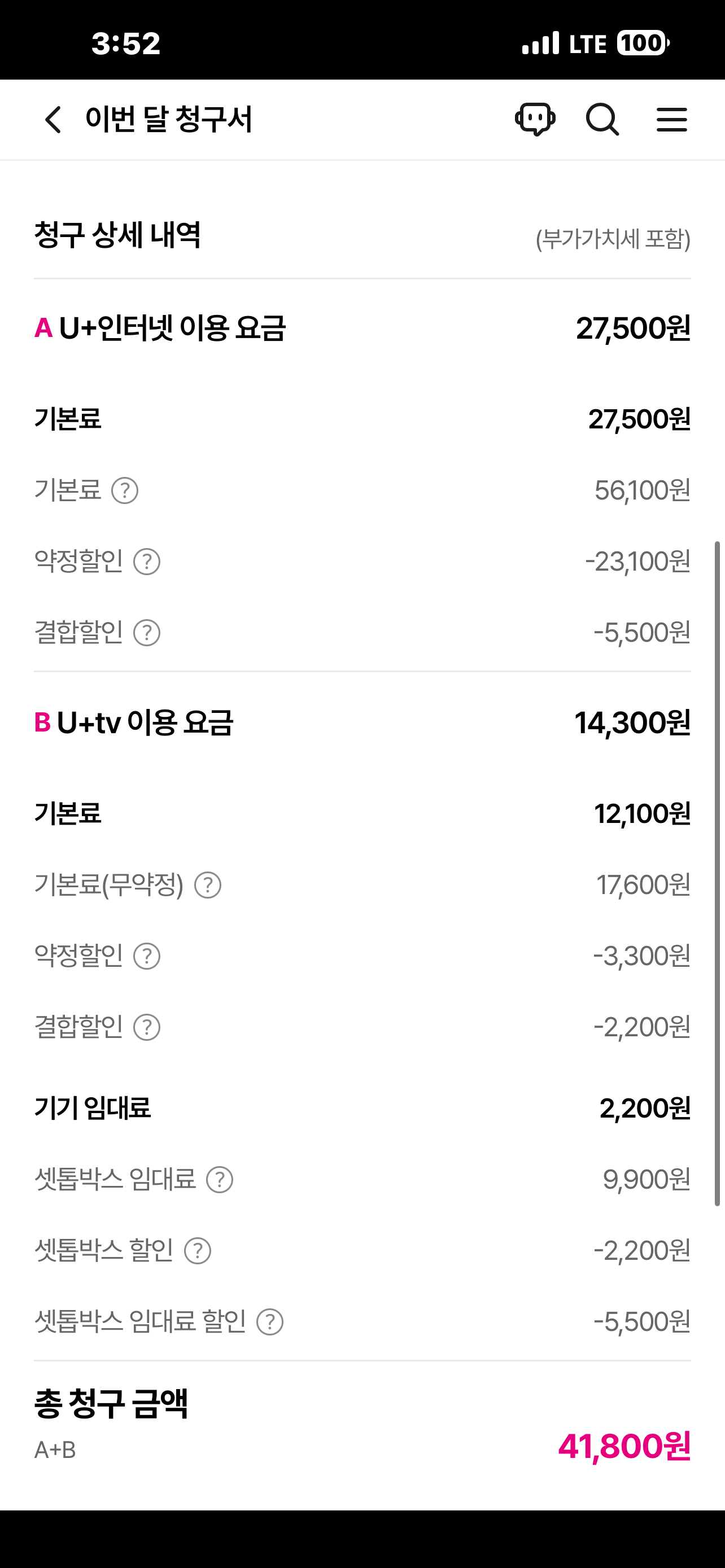Tap the back arrow in header
The image size is (725, 1568).
54,119
